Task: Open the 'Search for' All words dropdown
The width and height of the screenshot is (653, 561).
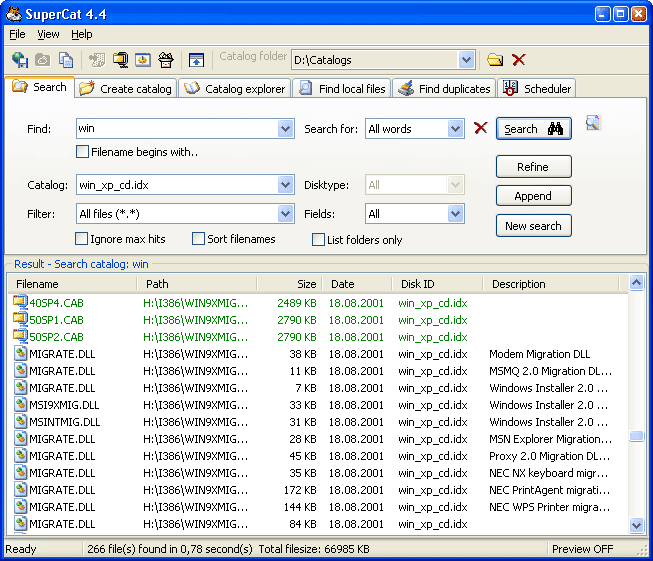Action: tap(456, 129)
